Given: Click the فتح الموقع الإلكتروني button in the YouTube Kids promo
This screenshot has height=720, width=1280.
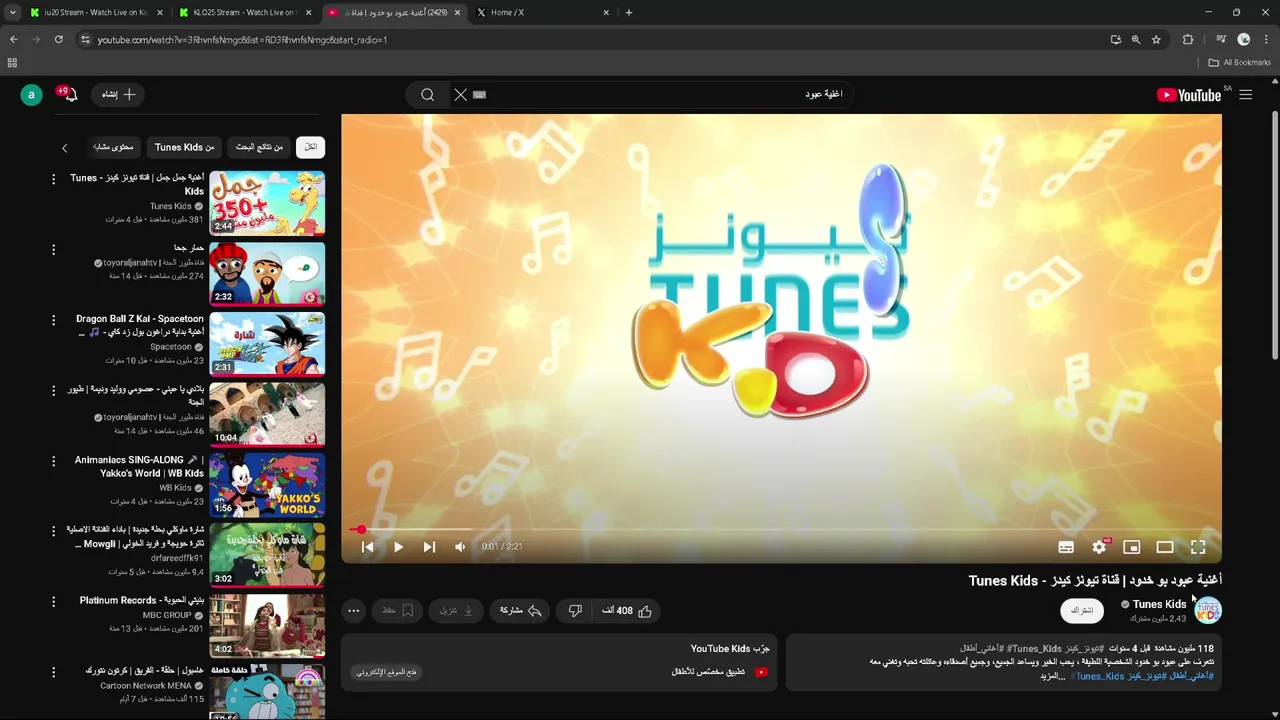Looking at the screenshot, I should [x=387, y=672].
